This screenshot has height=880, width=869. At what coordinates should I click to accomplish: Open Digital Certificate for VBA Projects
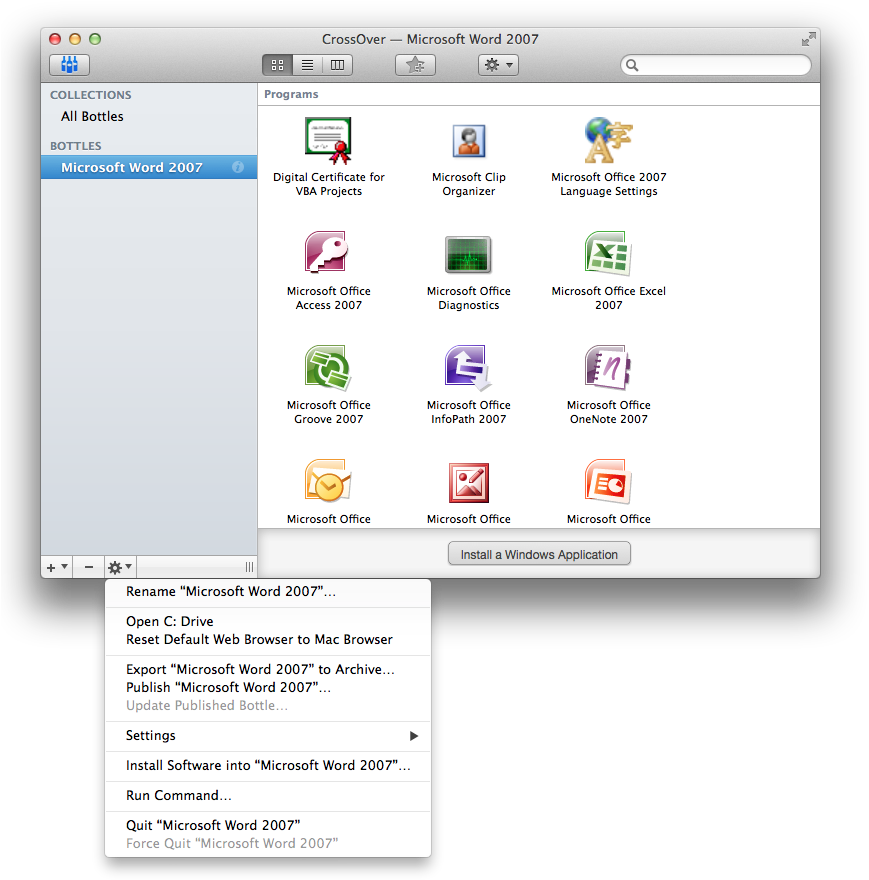point(328,157)
